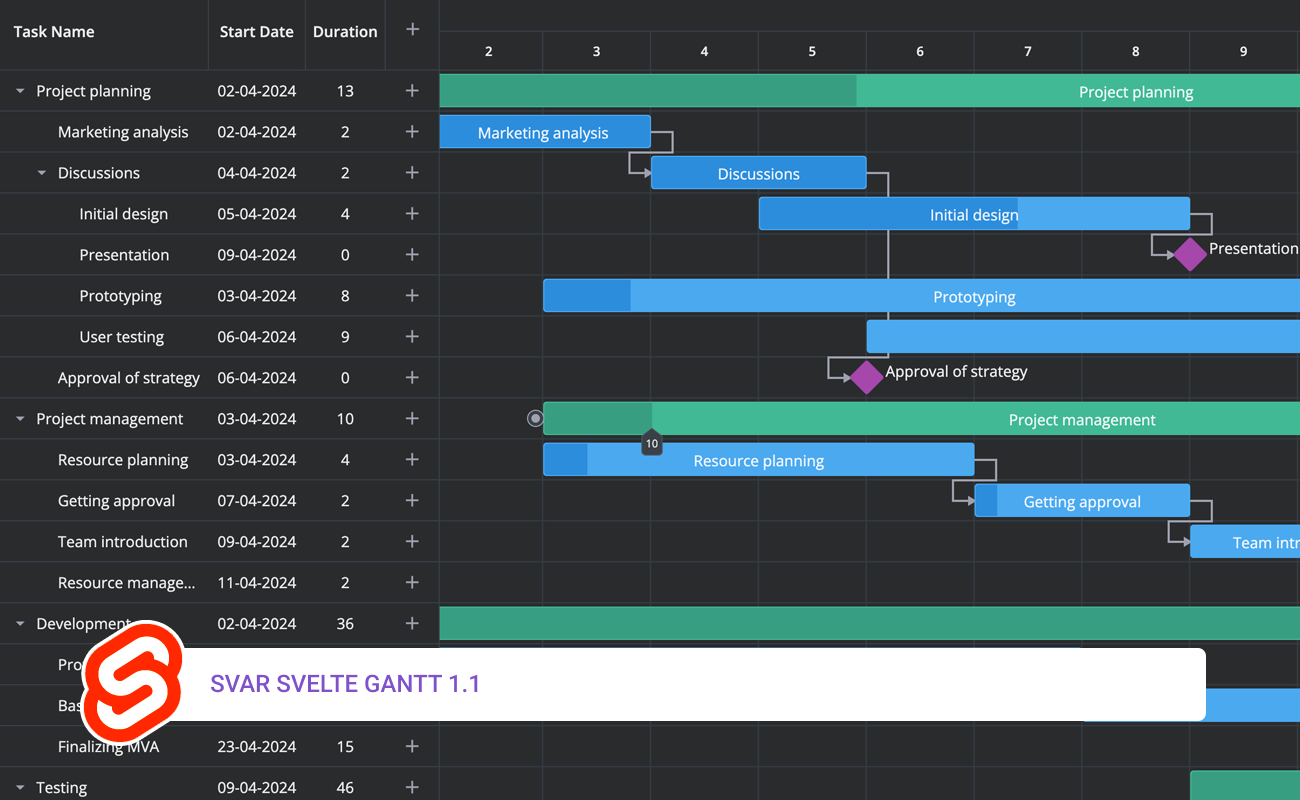Screen dimensions: 1300x800
Task: Click the progress marker labeled 10
Action: click(x=652, y=443)
